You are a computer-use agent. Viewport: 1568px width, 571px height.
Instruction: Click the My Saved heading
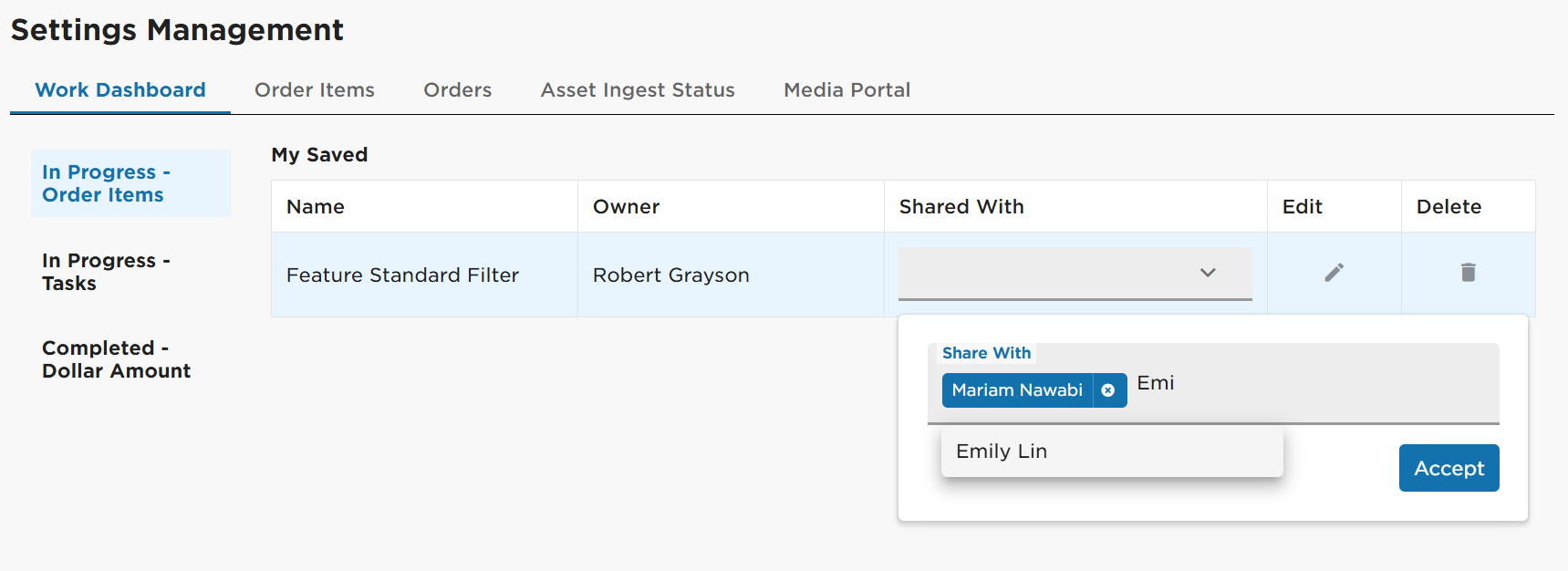point(319,155)
